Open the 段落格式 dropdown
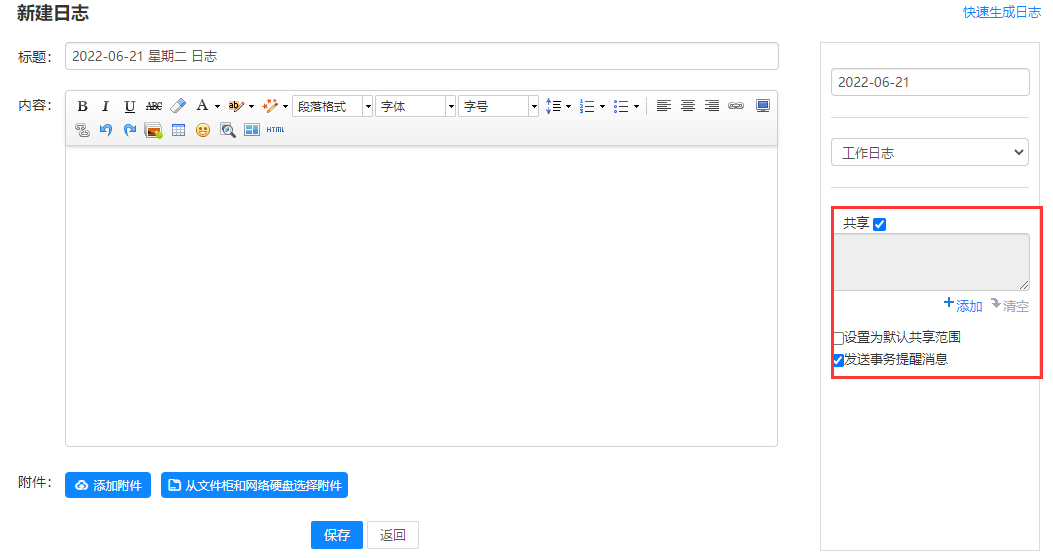Screen dimensions: 1053x558 point(332,106)
